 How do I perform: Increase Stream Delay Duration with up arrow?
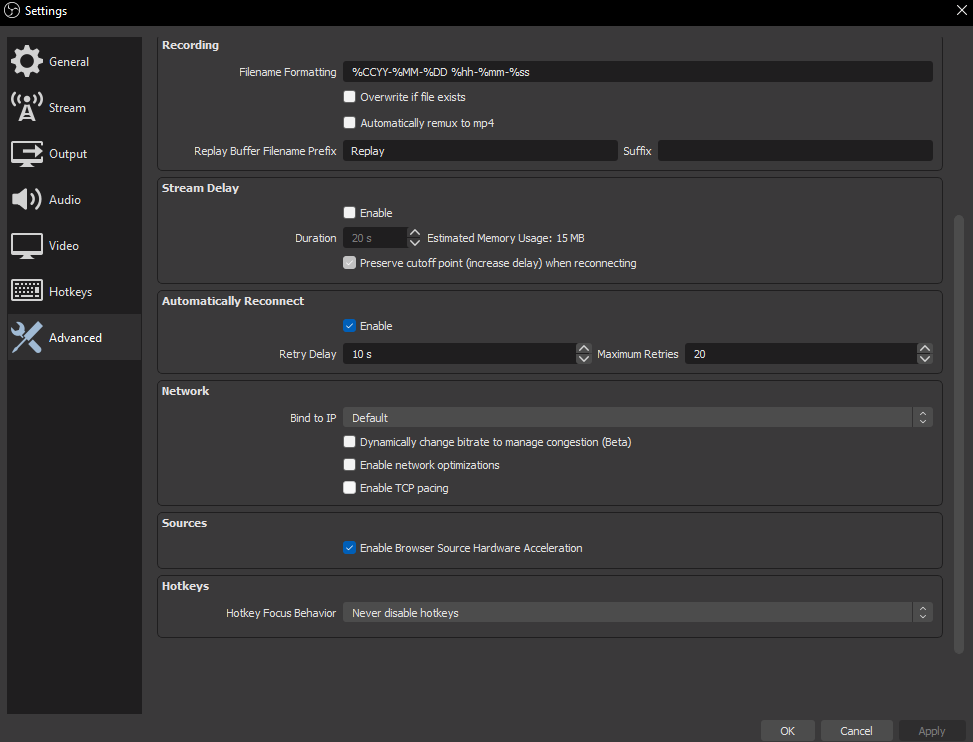(415, 233)
